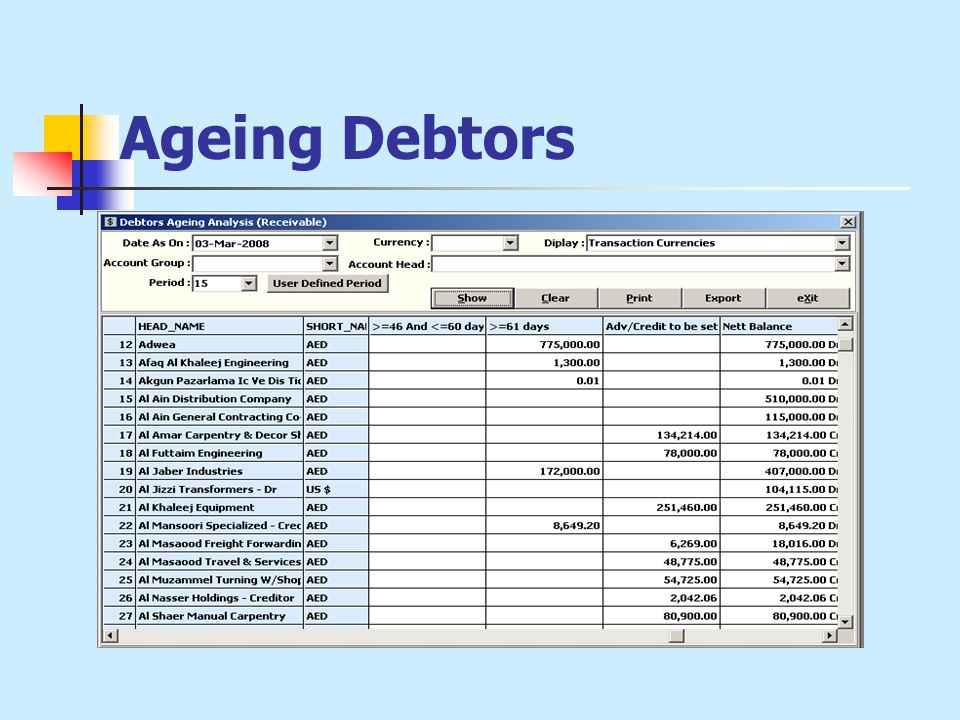Click the 104,115.00 Nett Balance cell
This screenshot has height=720, width=960.
(x=779, y=489)
